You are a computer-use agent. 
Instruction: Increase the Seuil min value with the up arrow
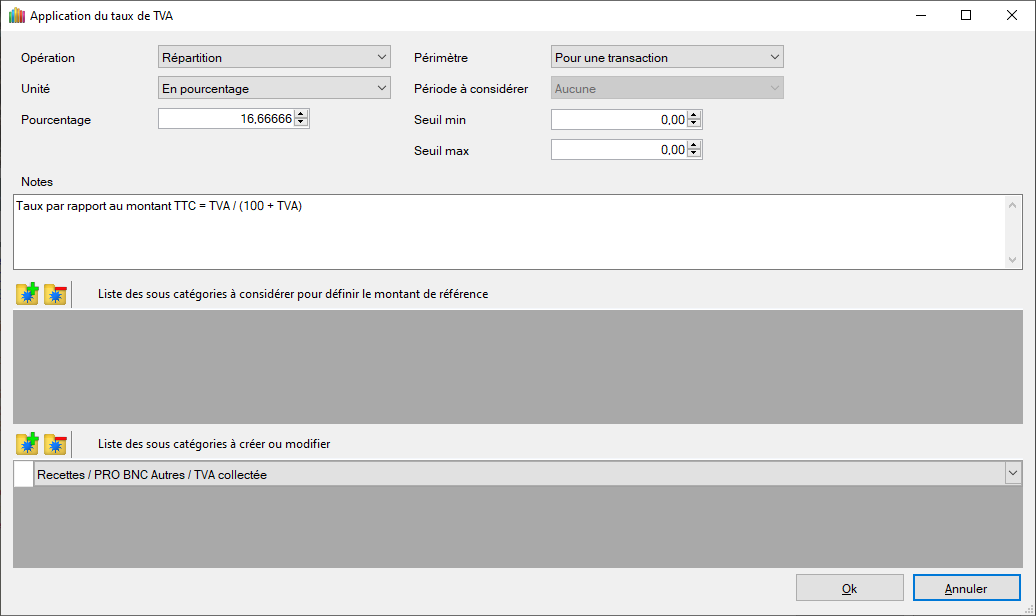pyautogui.click(x=695, y=115)
